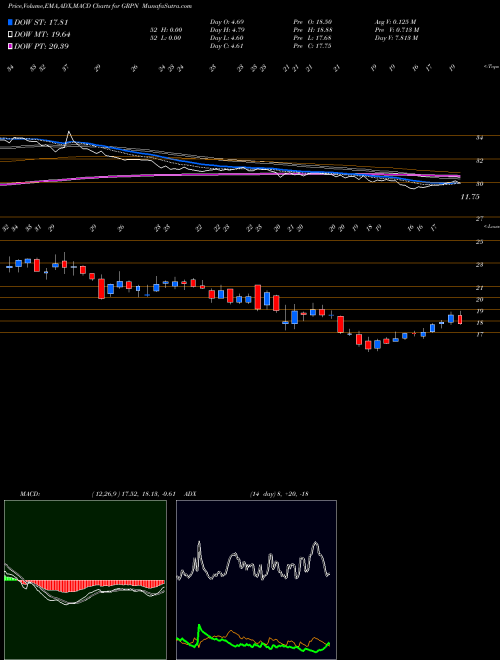Click the 'Day C: 4.61' value
500x660 pixels.
tap(227, 46)
